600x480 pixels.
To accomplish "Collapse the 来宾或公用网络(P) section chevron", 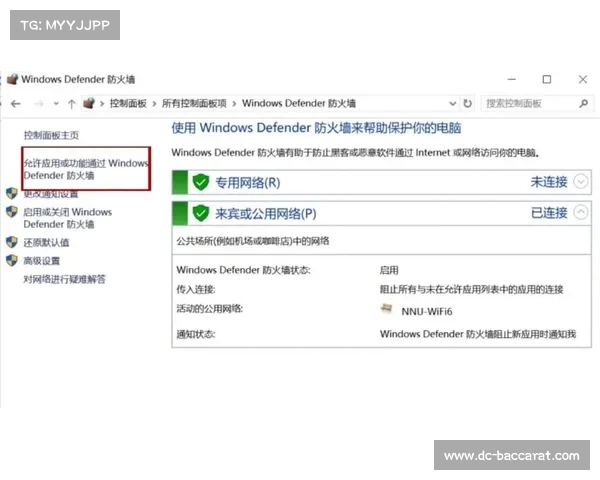I will [x=580, y=212].
